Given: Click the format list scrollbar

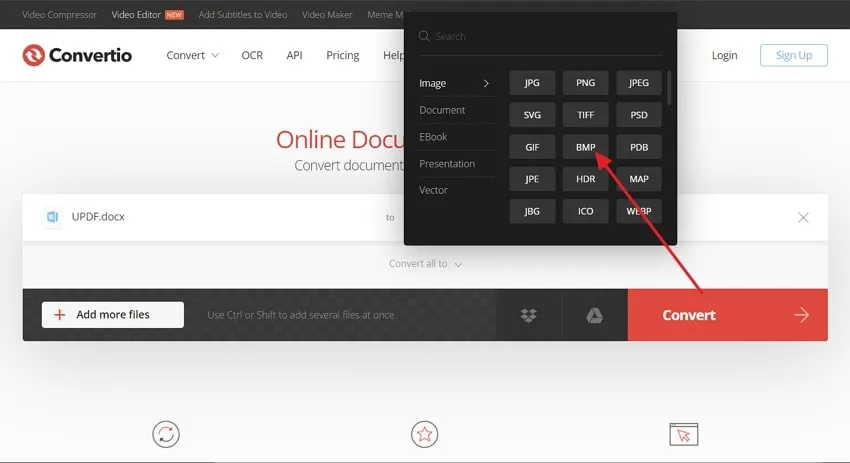Looking at the screenshot, I should pyautogui.click(x=669, y=88).
